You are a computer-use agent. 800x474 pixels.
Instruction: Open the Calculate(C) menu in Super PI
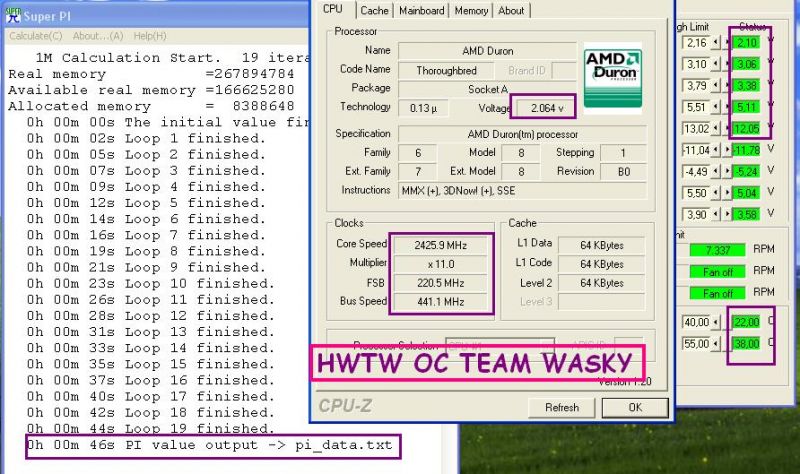pyautogui.click(x=36, y=36)
